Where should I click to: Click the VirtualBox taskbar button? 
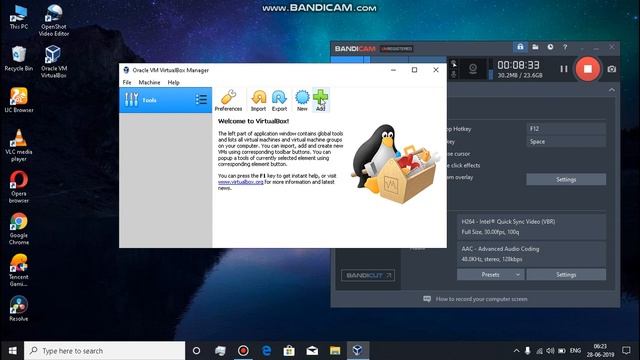(358, 351)
